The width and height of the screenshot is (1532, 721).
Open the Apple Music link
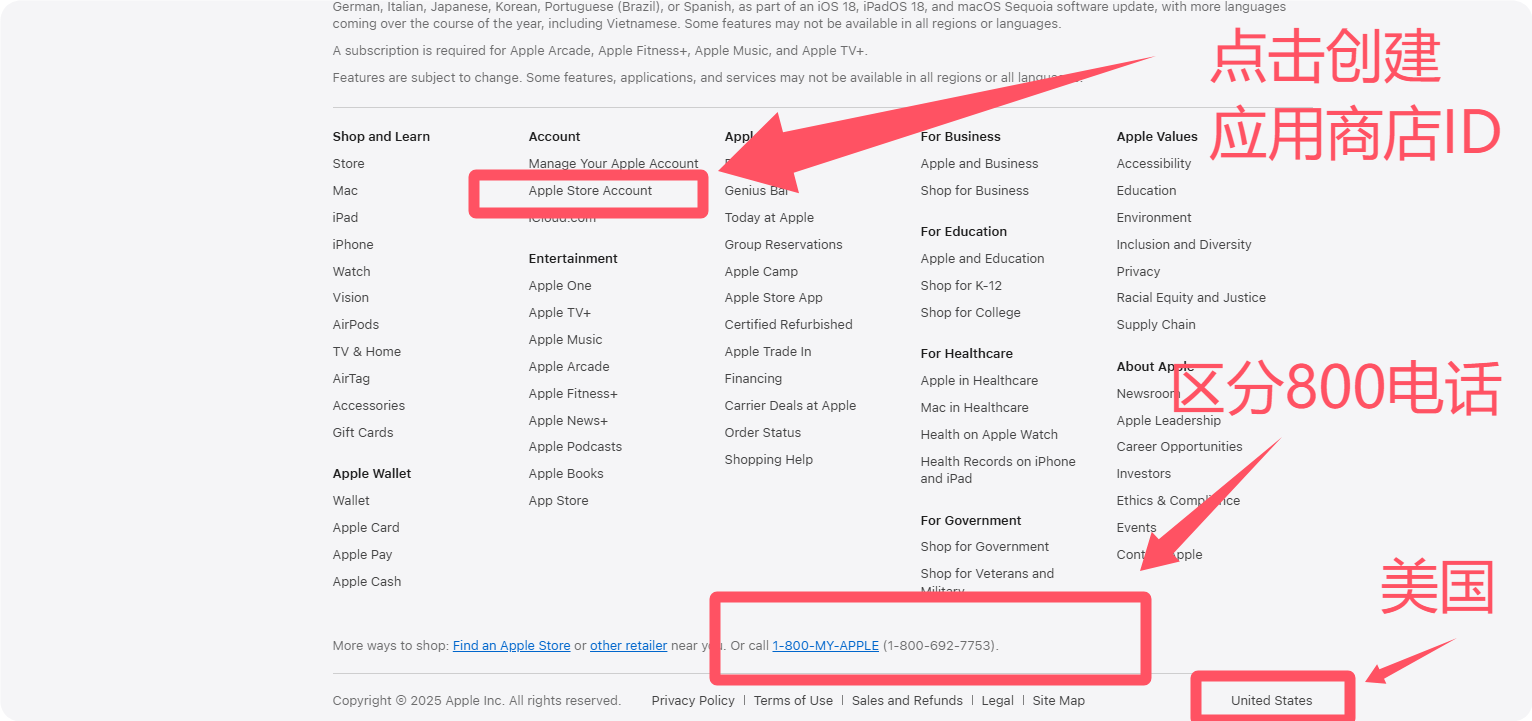[565, 340]
